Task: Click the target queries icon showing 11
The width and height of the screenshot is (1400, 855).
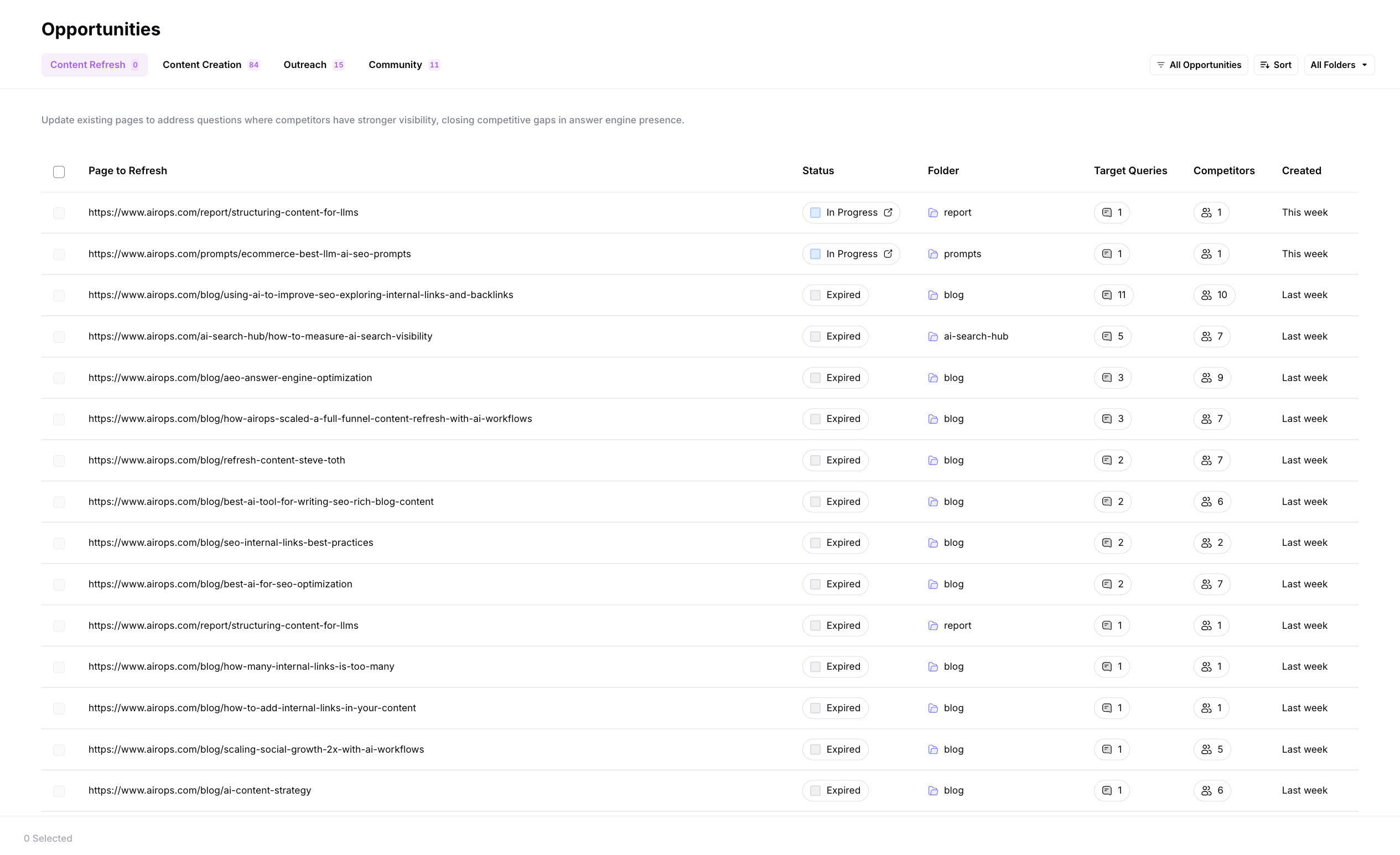Action: (x=1107, y=295)
